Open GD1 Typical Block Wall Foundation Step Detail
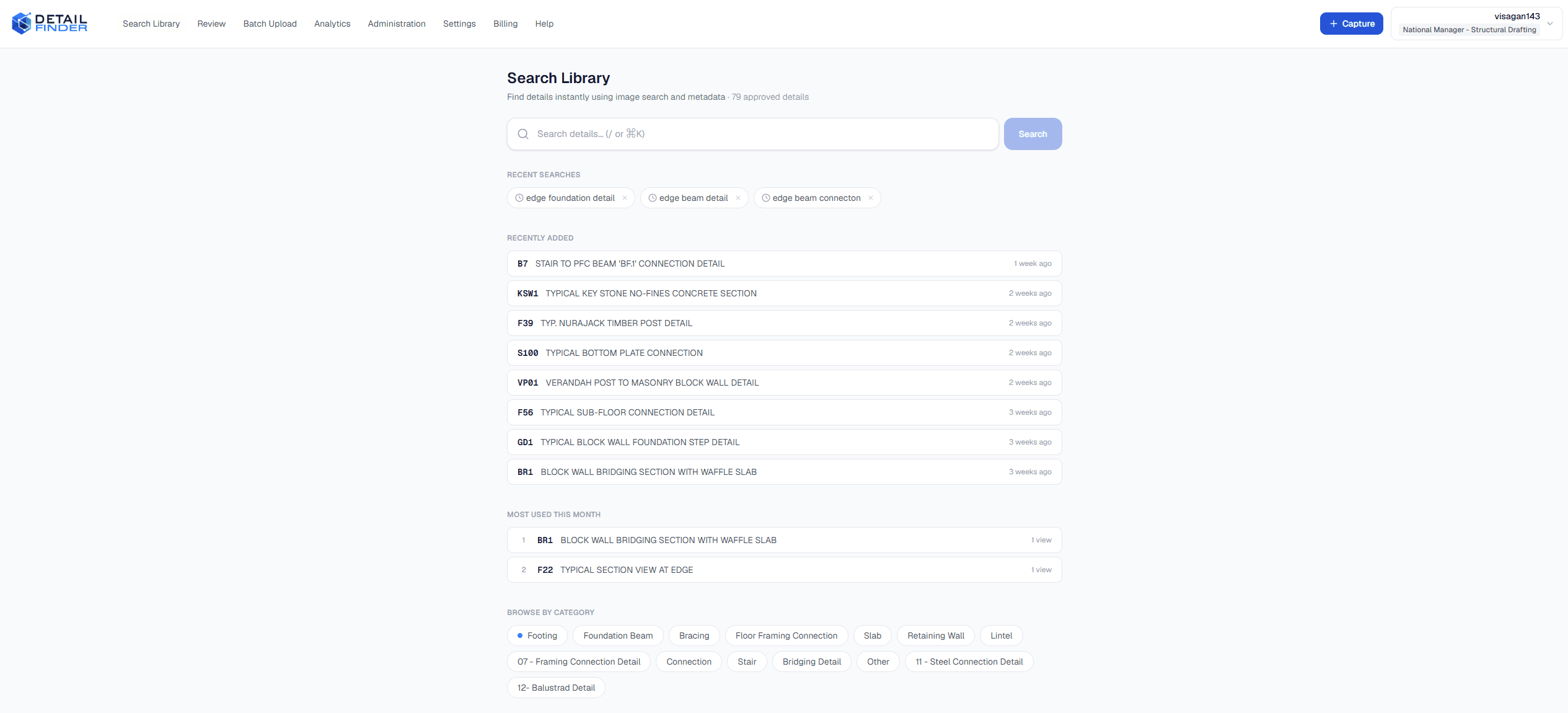Viewport: 1568px width, 713px height. pyautogui.click(x=784, y=442)
